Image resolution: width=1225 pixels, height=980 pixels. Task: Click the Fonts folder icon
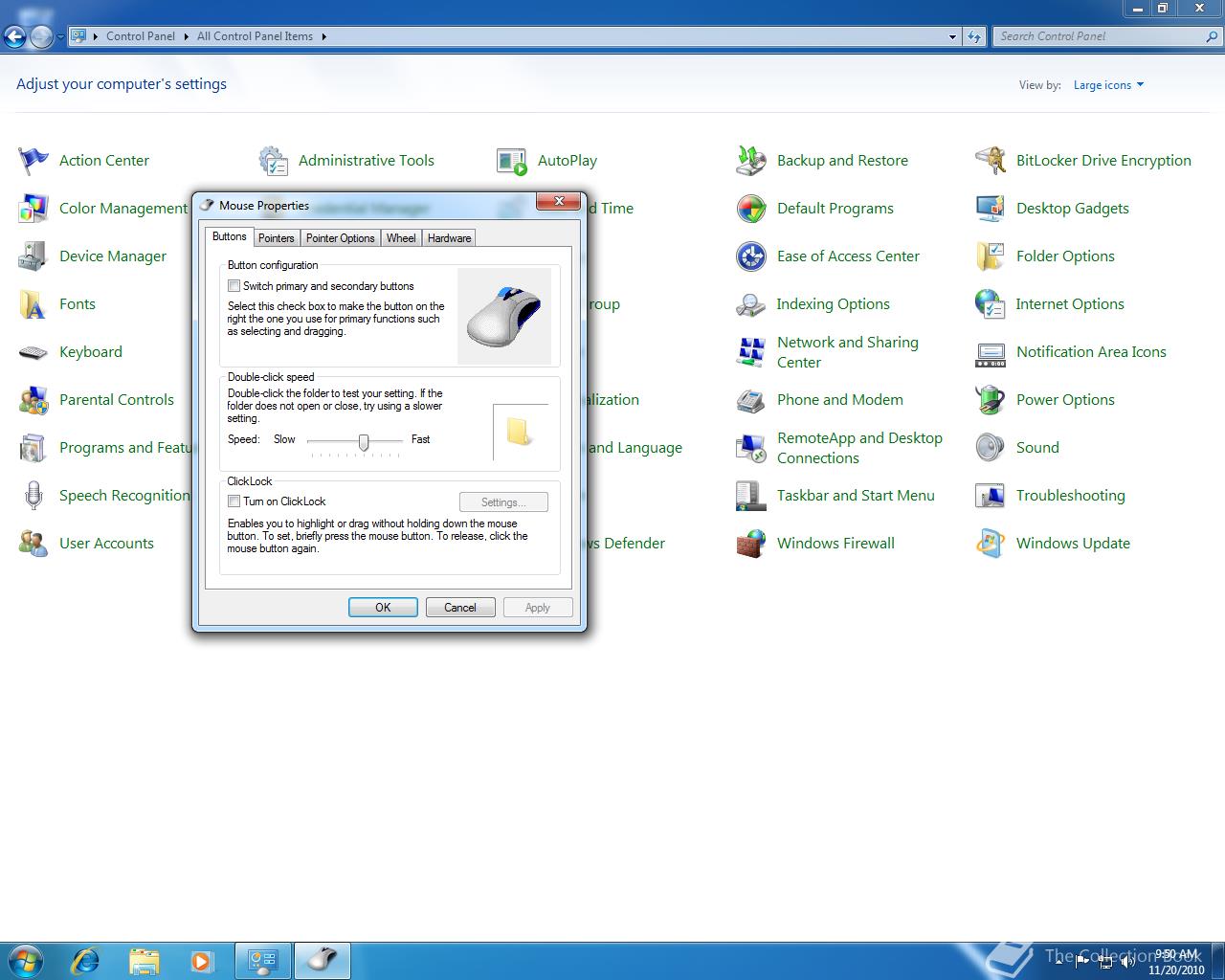33,304
